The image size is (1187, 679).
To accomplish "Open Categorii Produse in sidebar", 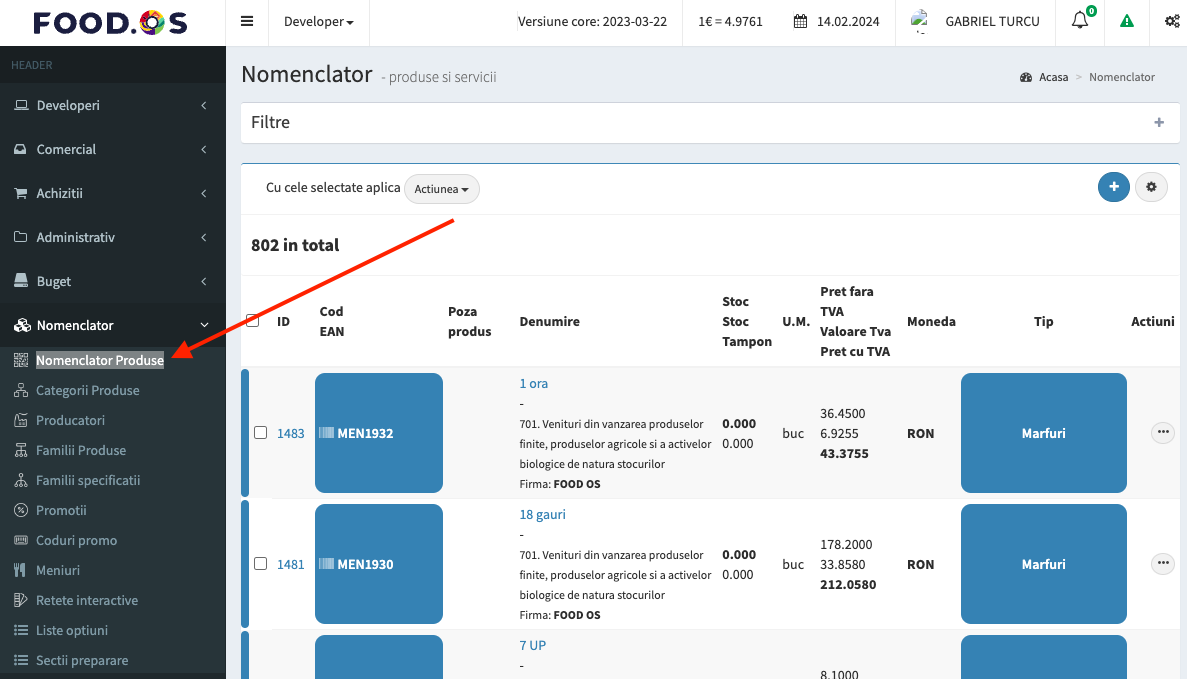I will pos(88,391).
